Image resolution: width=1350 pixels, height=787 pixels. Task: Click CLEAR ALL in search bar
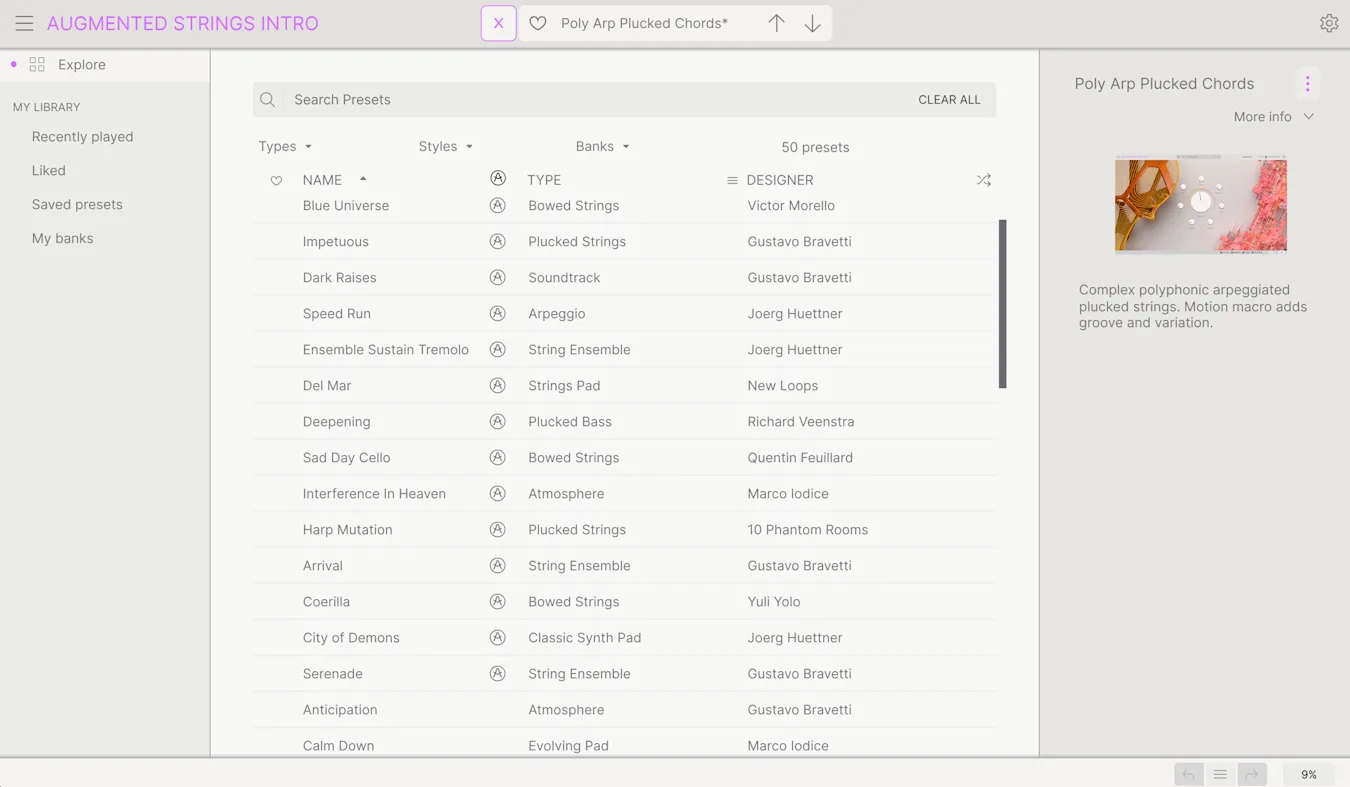point(949,100)
